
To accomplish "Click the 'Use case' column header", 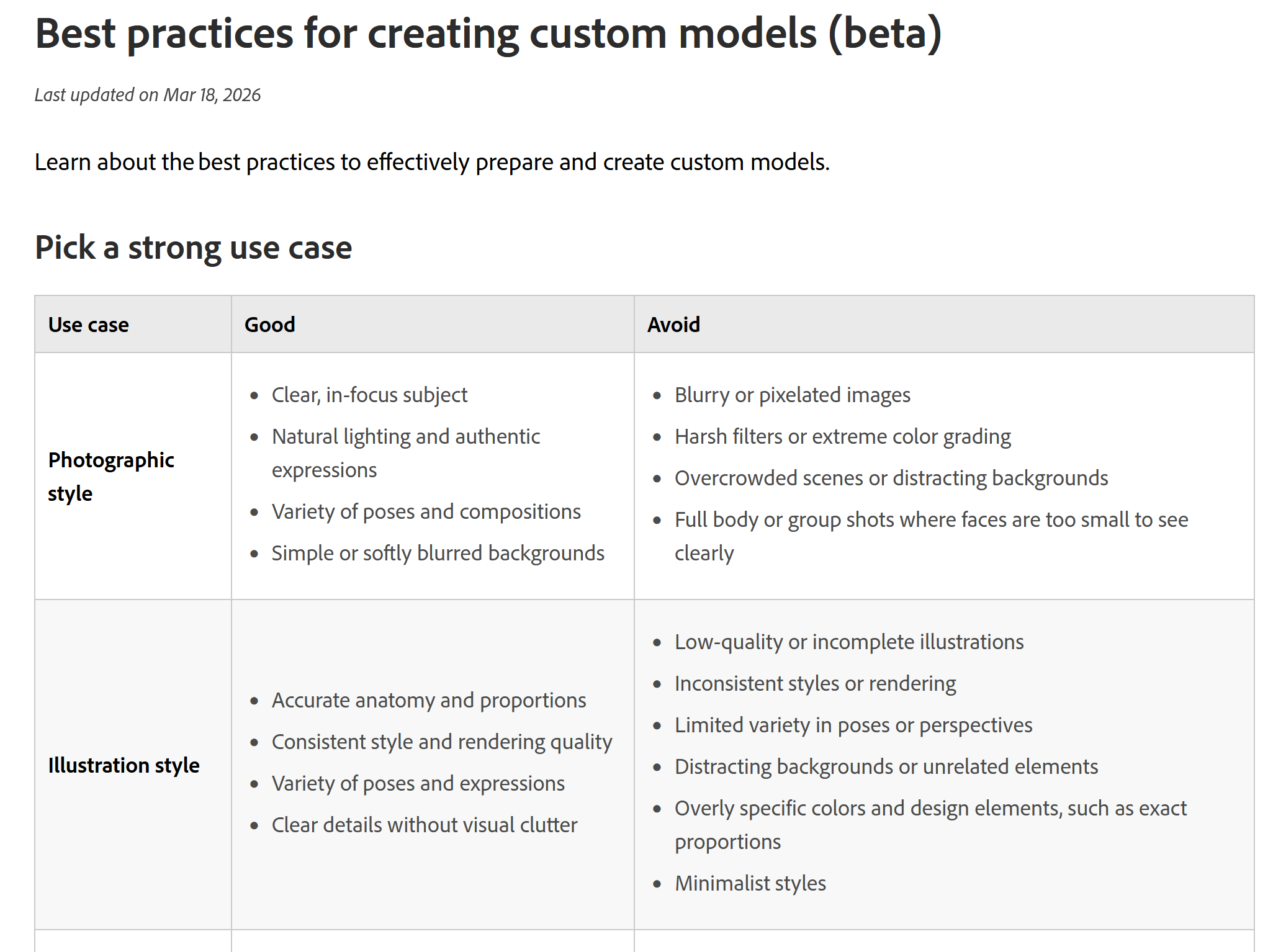I will [x=89, y=325].
